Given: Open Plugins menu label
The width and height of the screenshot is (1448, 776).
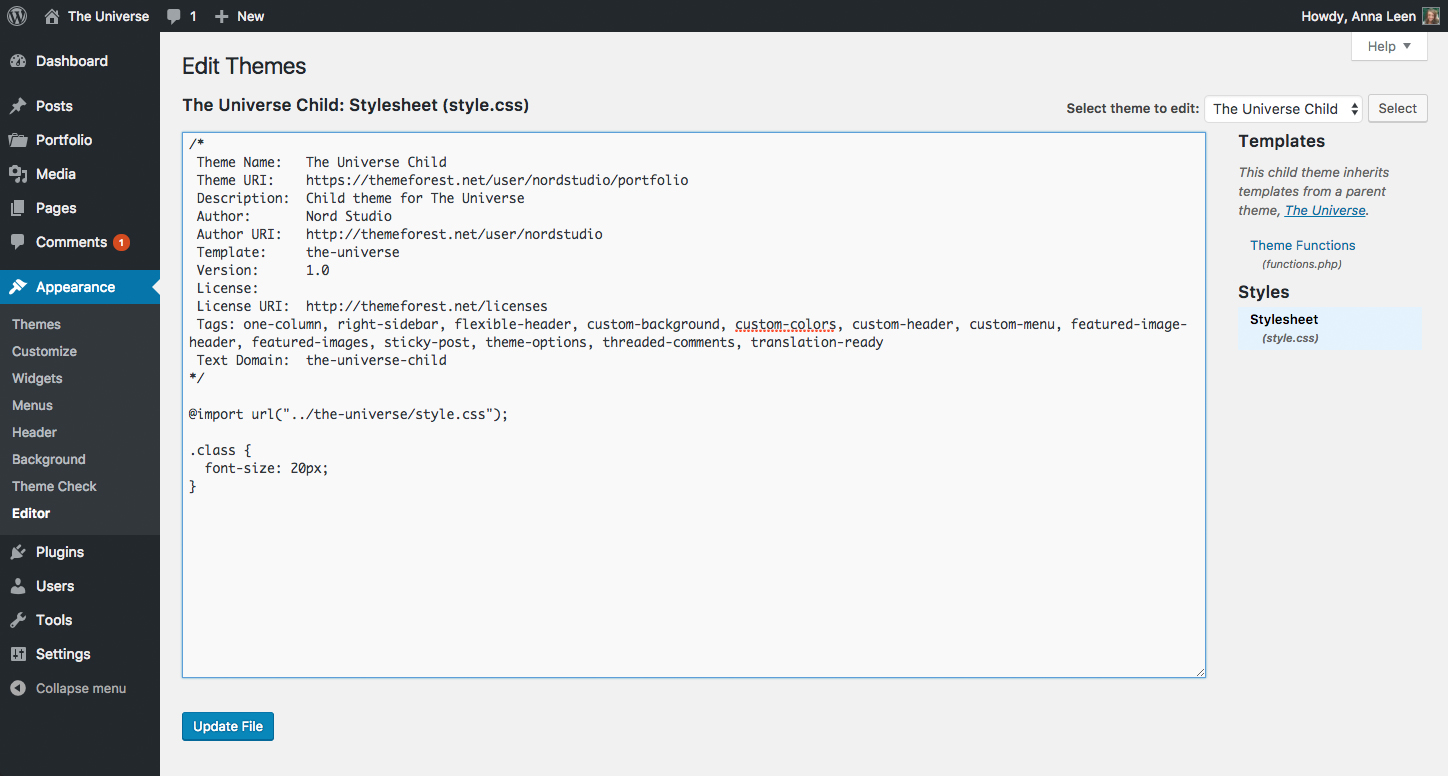Looking at the screenshot, I should [x=60, y=552].
